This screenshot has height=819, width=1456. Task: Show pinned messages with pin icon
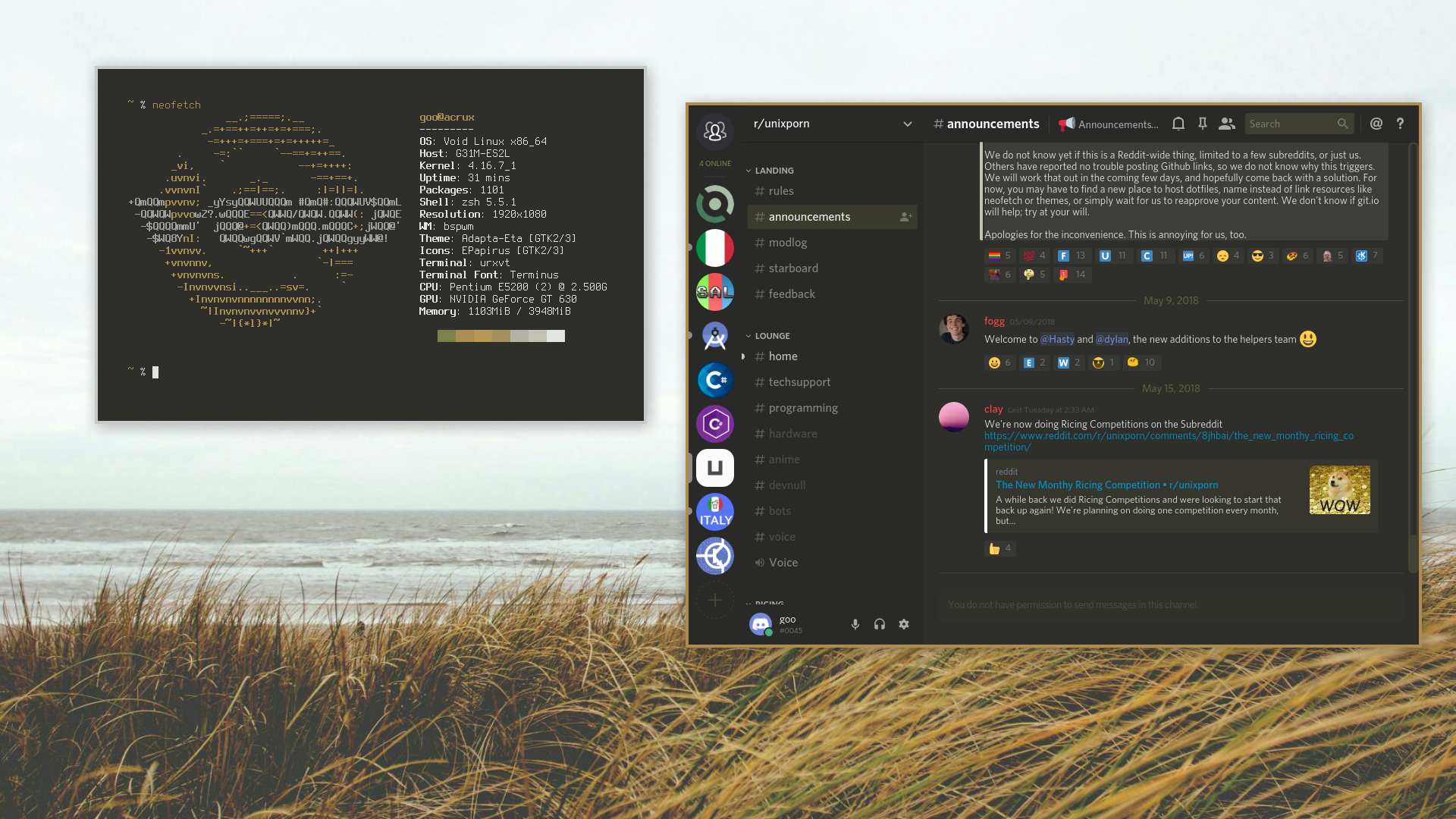coord(1203,124)
